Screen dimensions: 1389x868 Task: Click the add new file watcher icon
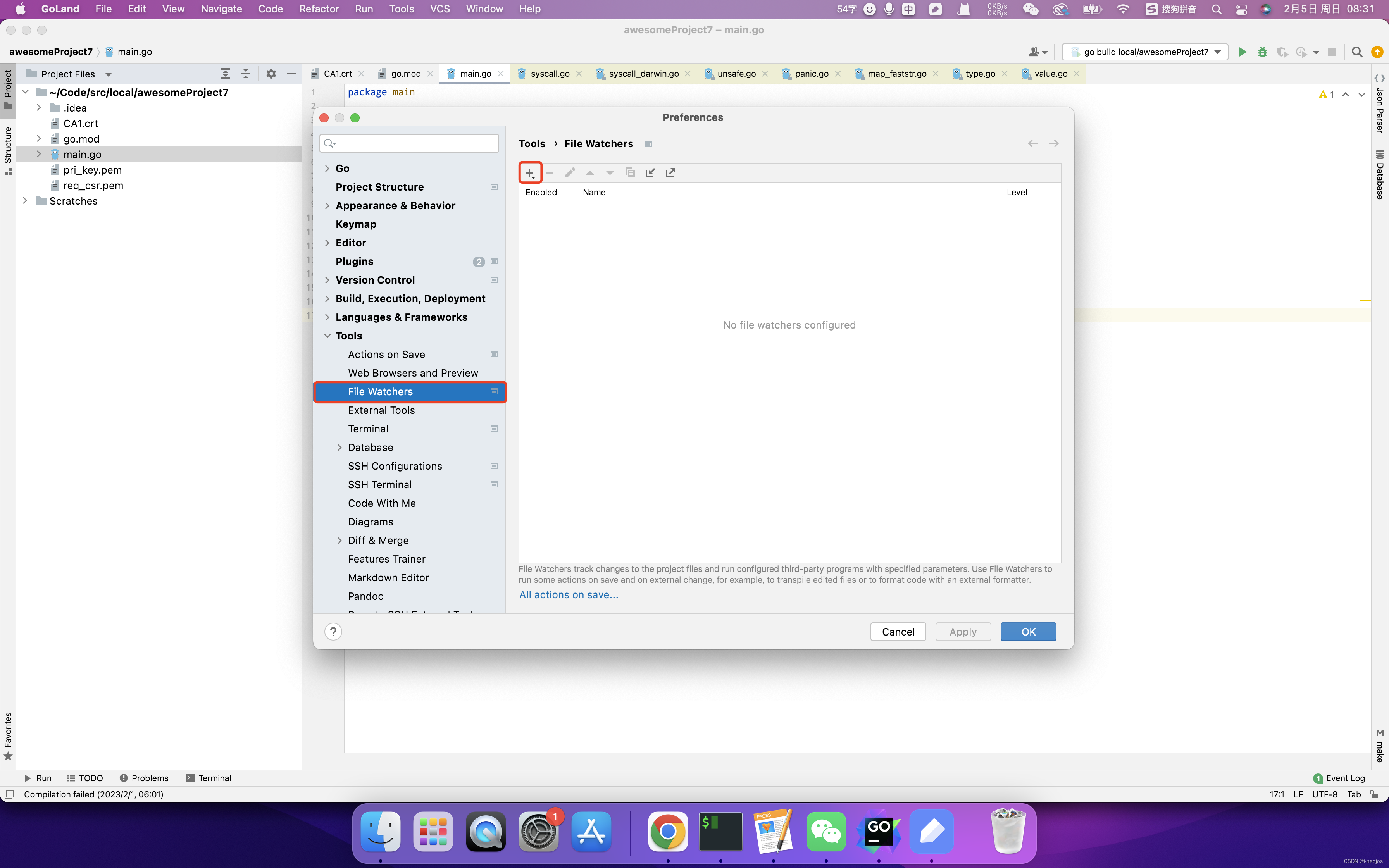530,172
